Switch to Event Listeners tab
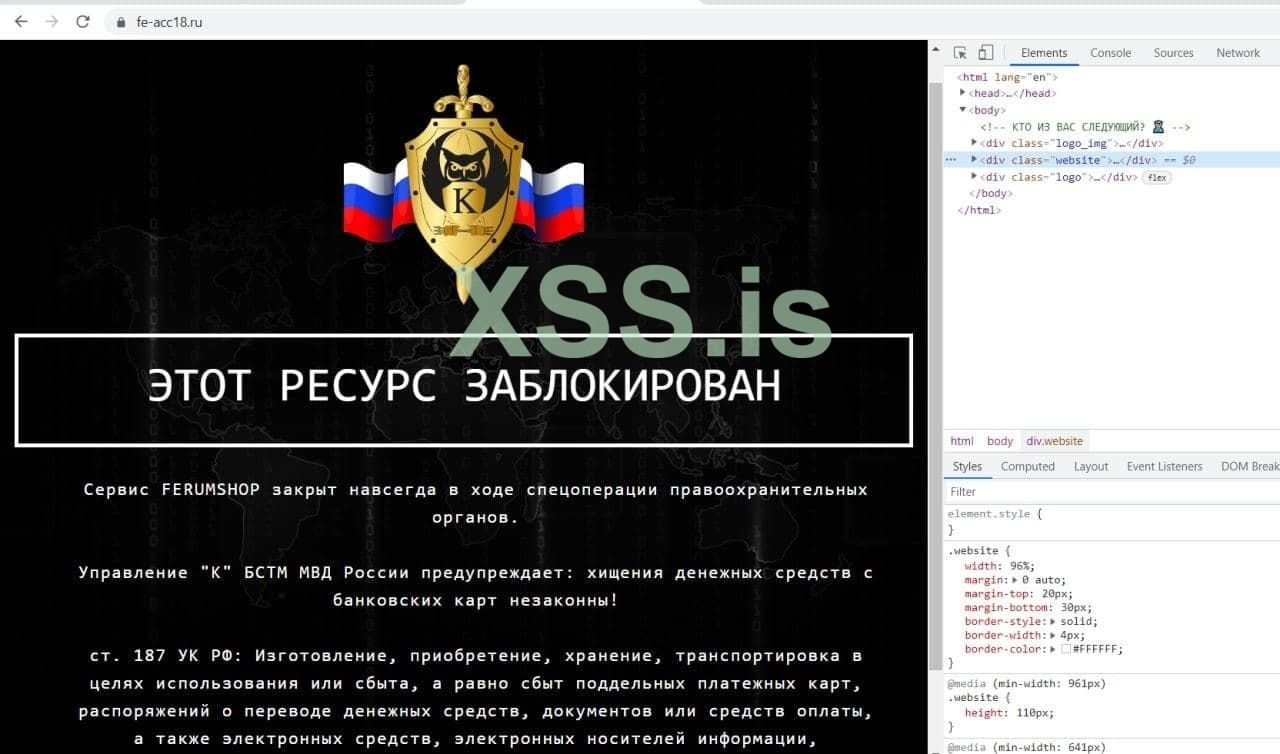The height and width of the screenshot is (754, 1280). pos(1164,466)
